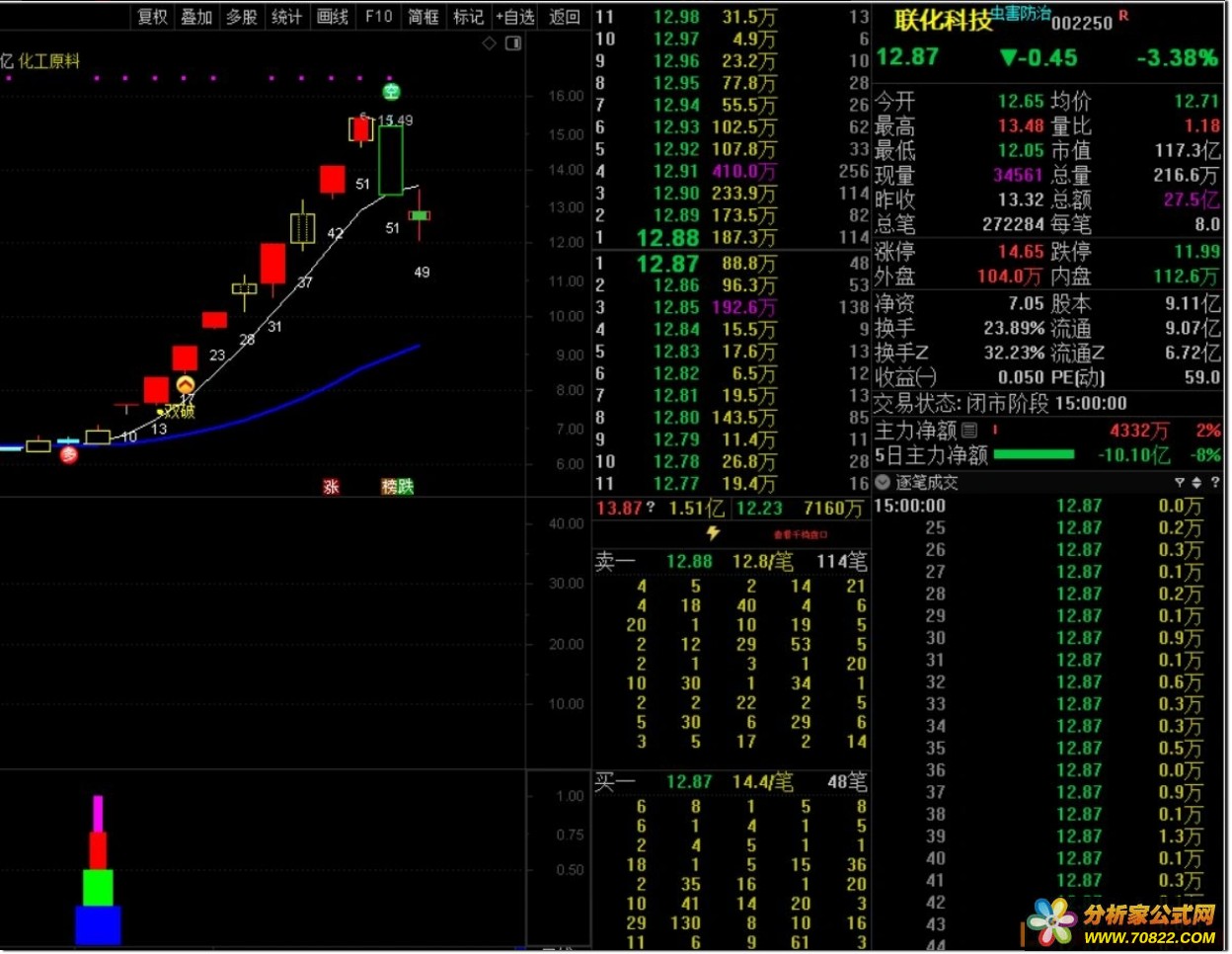Click the blue volume bar segment

point(98,925)
